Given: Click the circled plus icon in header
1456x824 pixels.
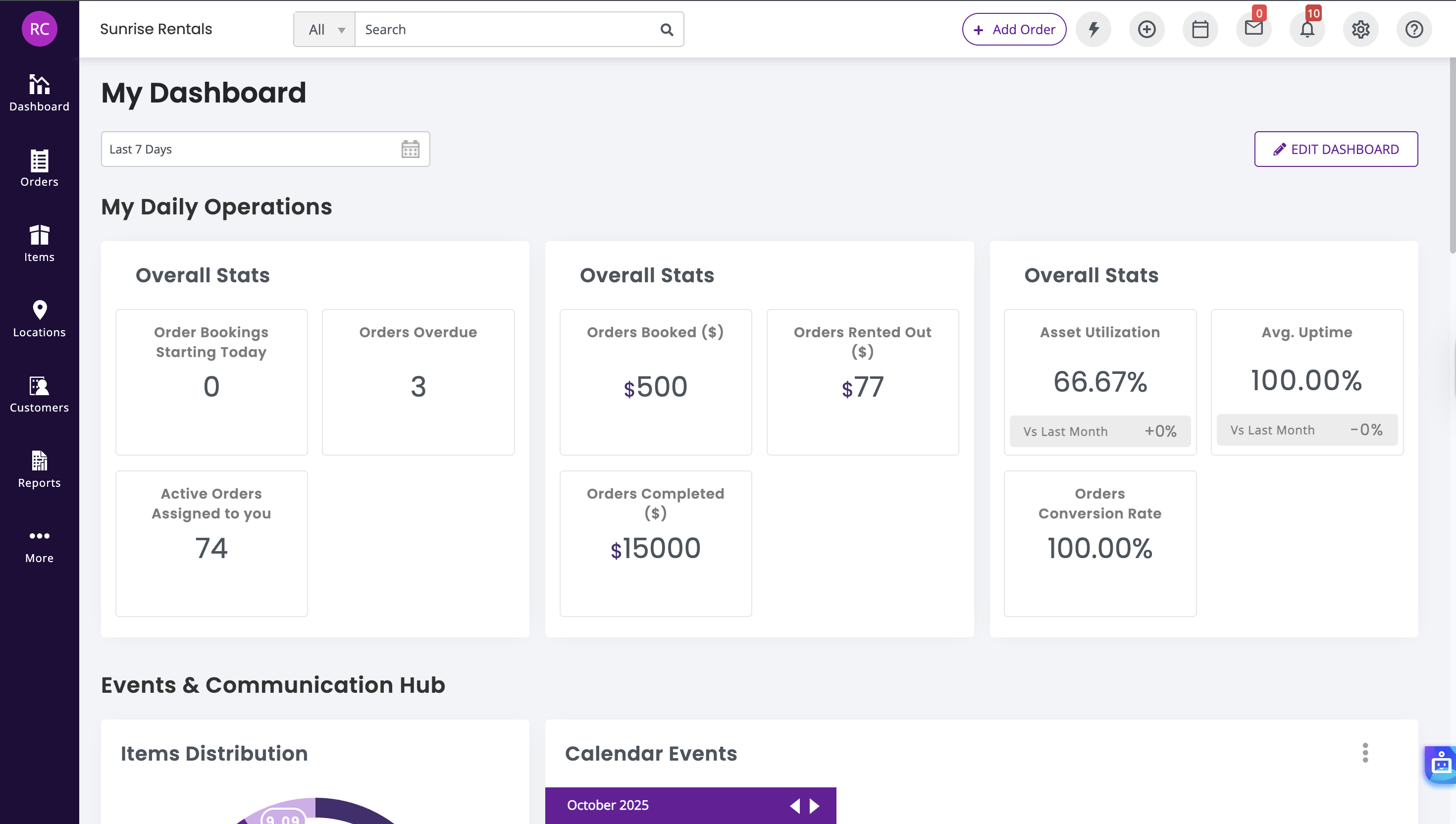Looking at the screenshot, I should [1146, 29].
